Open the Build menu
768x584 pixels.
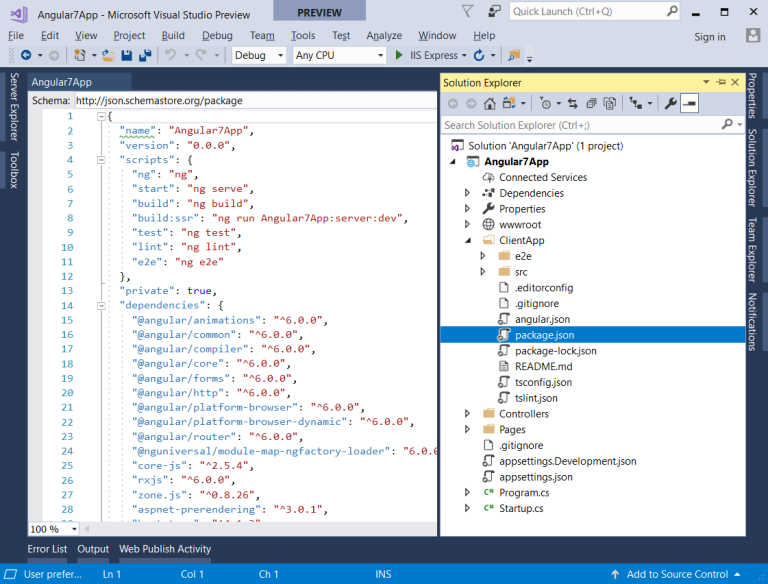point(173,35)
